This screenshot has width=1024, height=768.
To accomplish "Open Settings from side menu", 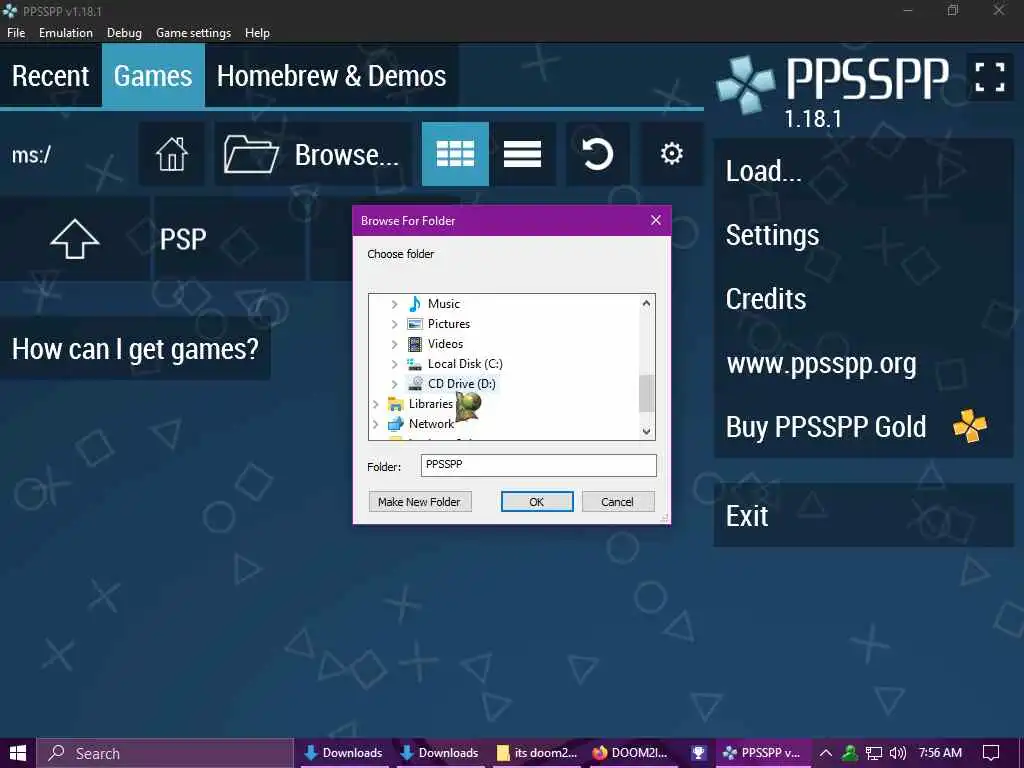I will (863, 235).
